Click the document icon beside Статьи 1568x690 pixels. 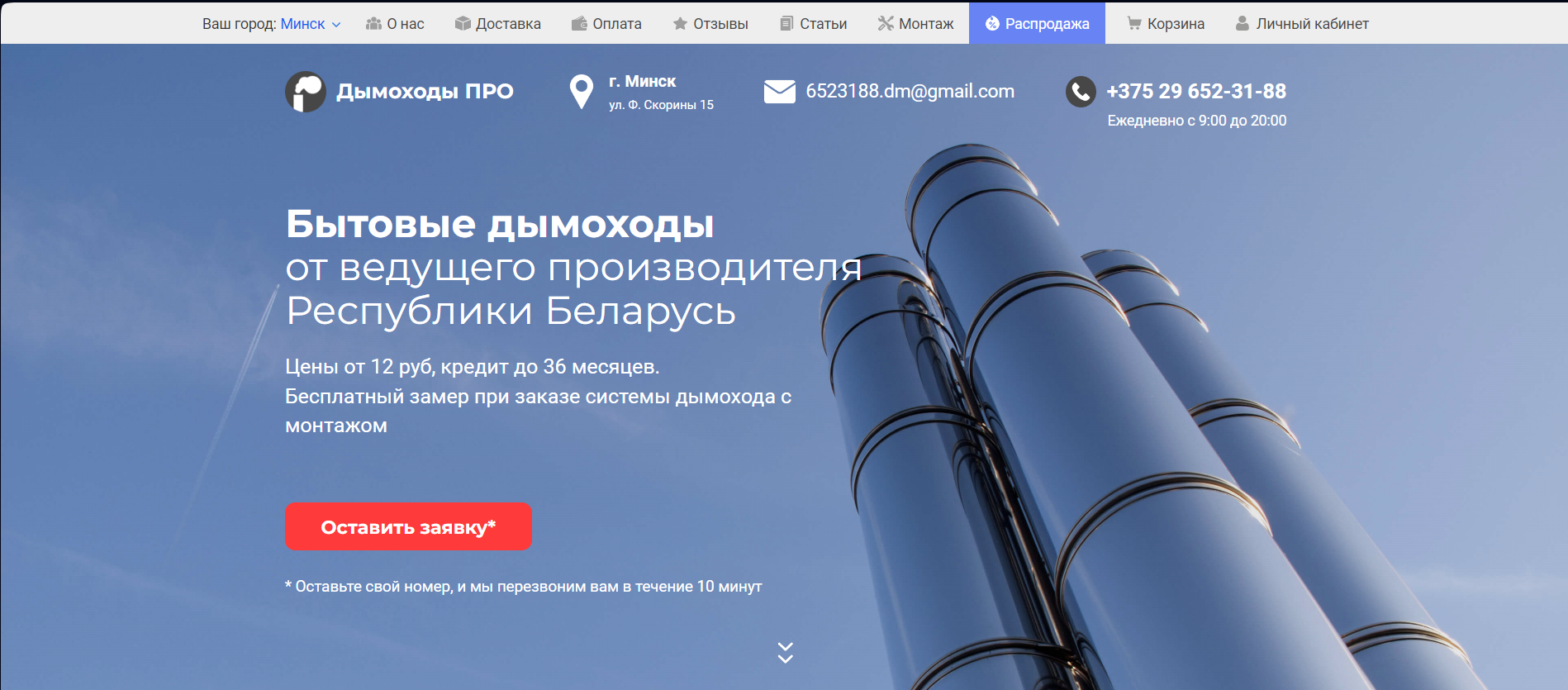tap(786, 24)
